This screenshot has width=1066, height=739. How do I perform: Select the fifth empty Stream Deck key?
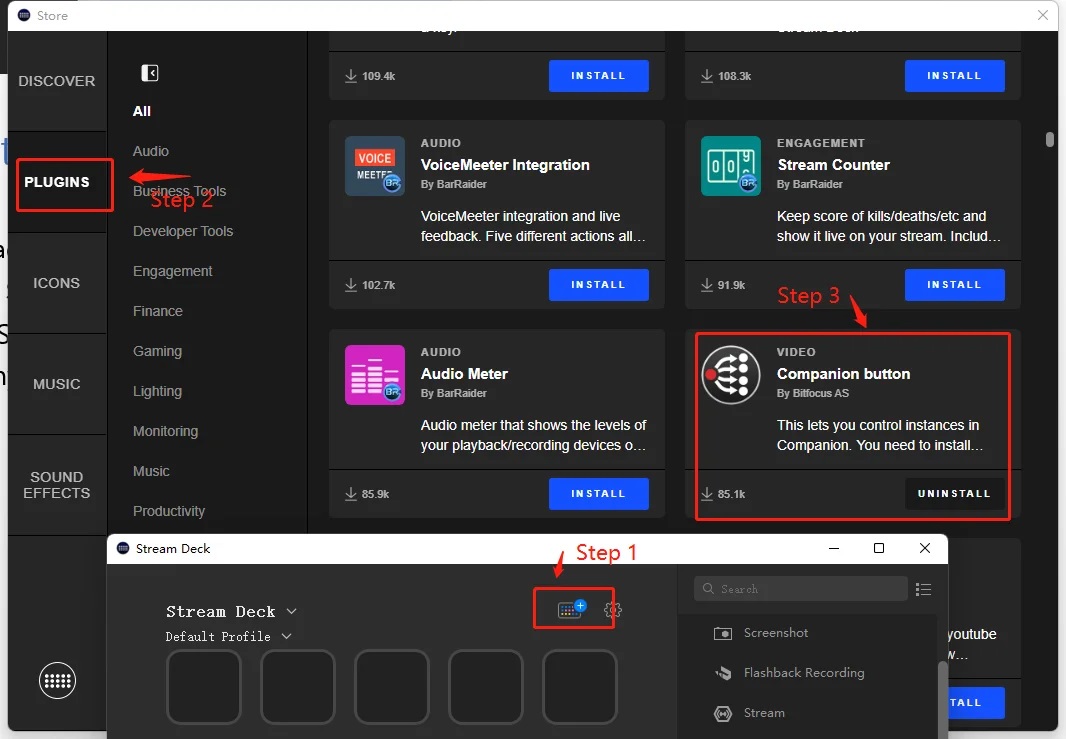(579, 687)
